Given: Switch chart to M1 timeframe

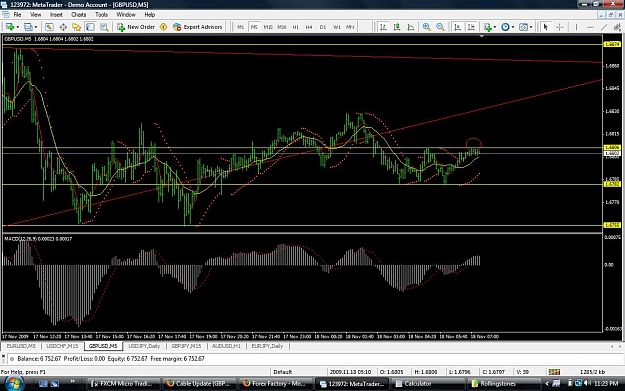Looking at the screenshot, I should (240, 27).
